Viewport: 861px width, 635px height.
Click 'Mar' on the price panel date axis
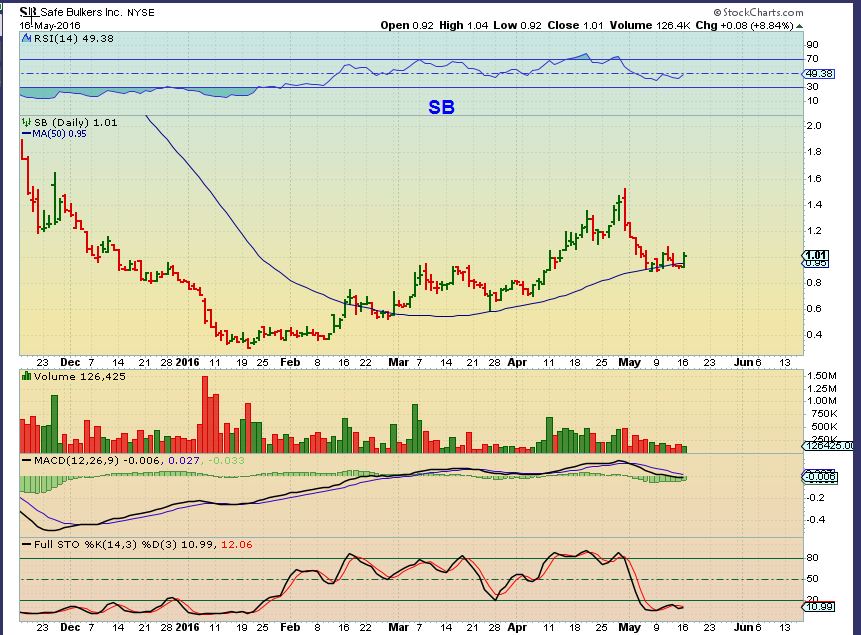point(398,363)
